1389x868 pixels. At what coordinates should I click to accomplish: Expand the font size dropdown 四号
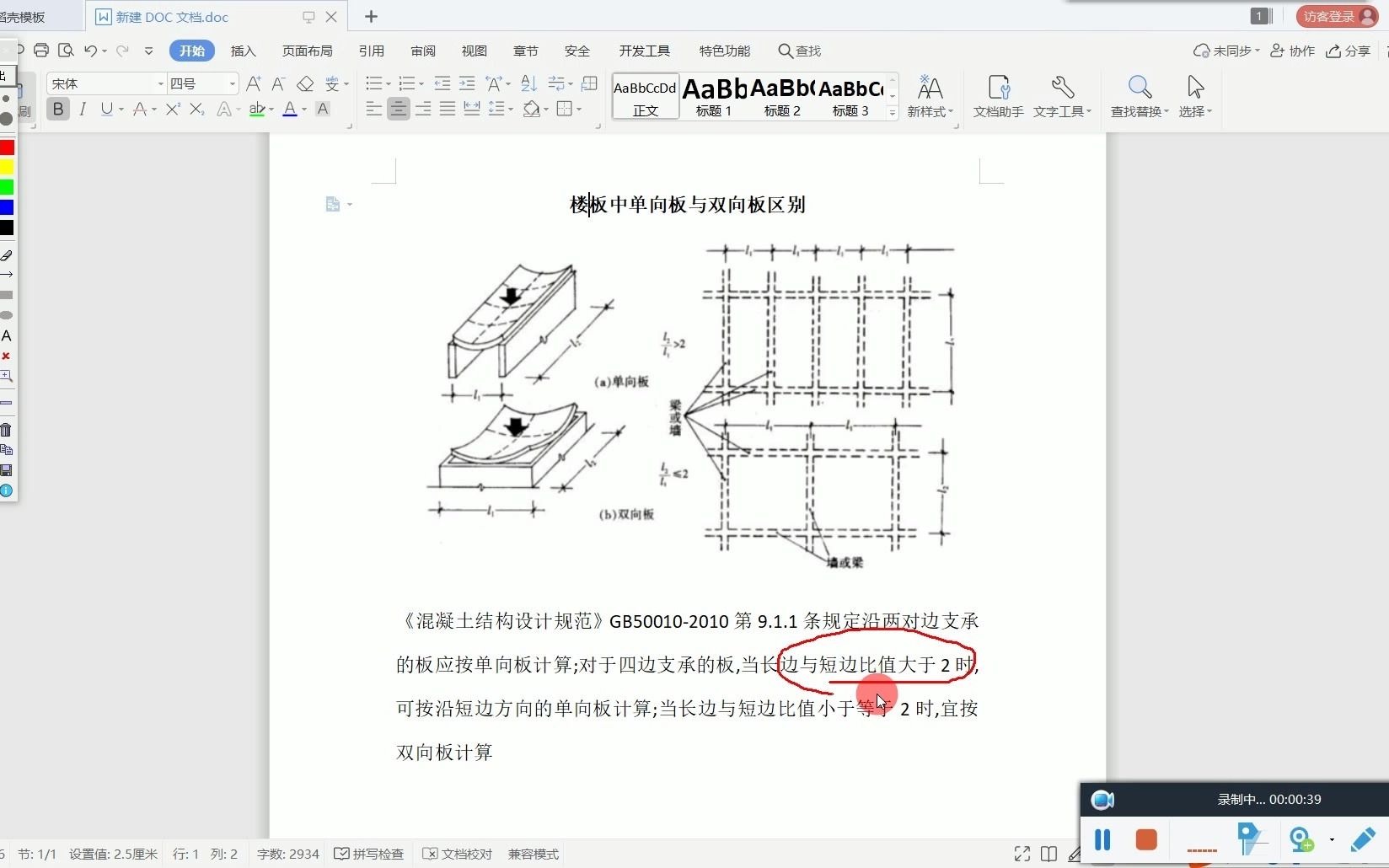tap(233, 83)
